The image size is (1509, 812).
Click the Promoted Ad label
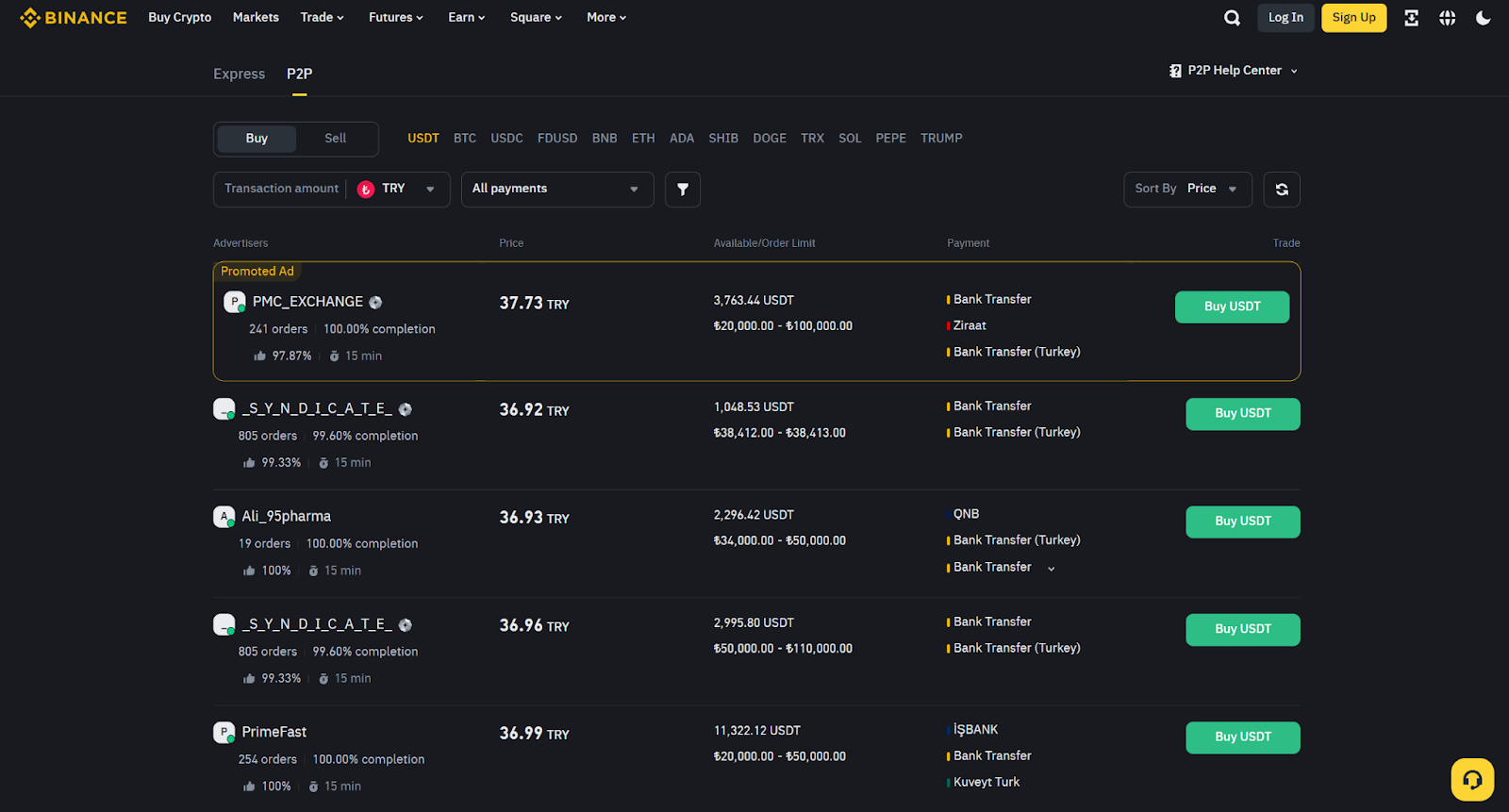pyautogui.click(x=257, y=272)
